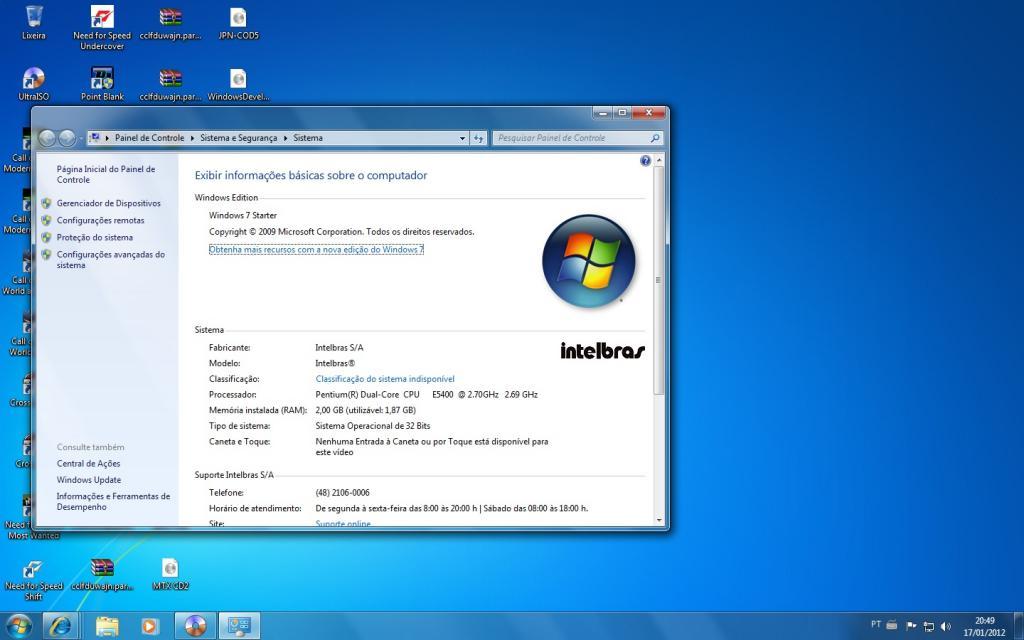The width and height of the screenshot is (1024, 640).
Task: Click the scrollbar up arrow in Sistema window
Action: (659, 161)
